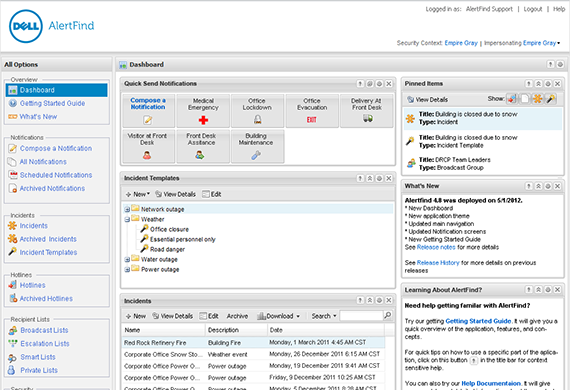Open the Impersonating Empire Gray dropdown
This screenshot has width=570, height=390.
(x=542, y=43)
